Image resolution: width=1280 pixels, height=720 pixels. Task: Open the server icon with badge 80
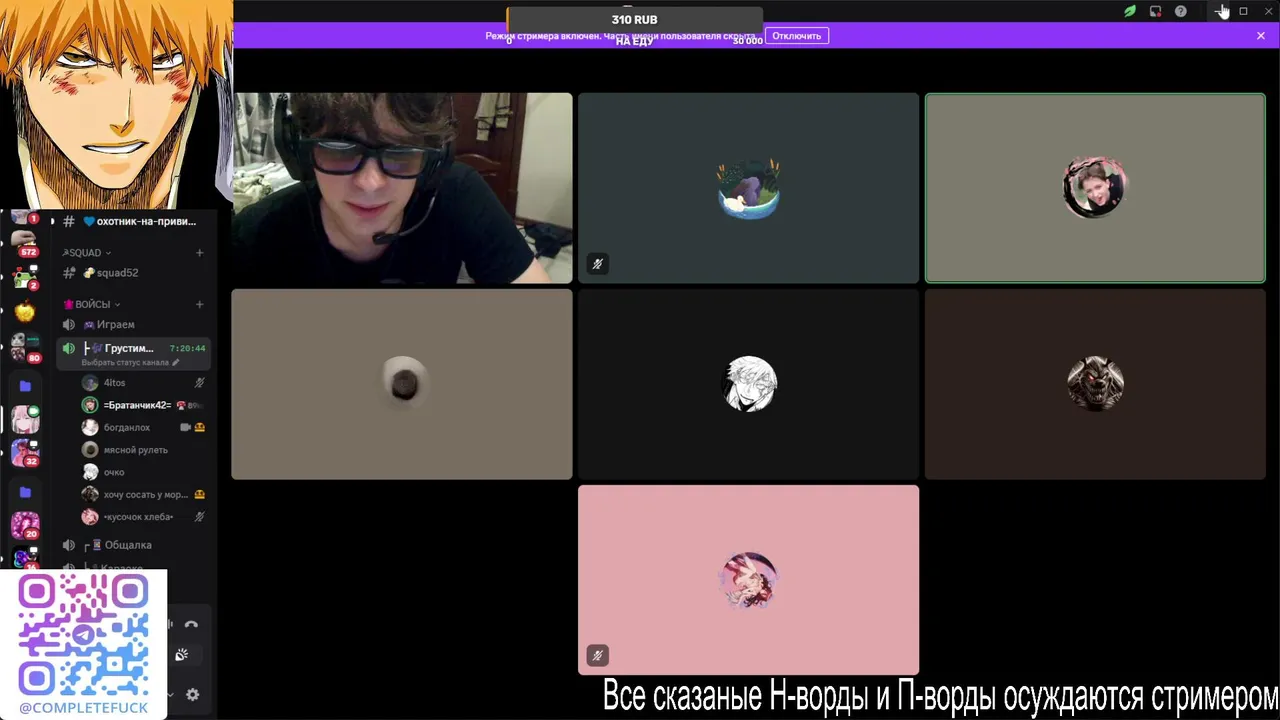25,347
